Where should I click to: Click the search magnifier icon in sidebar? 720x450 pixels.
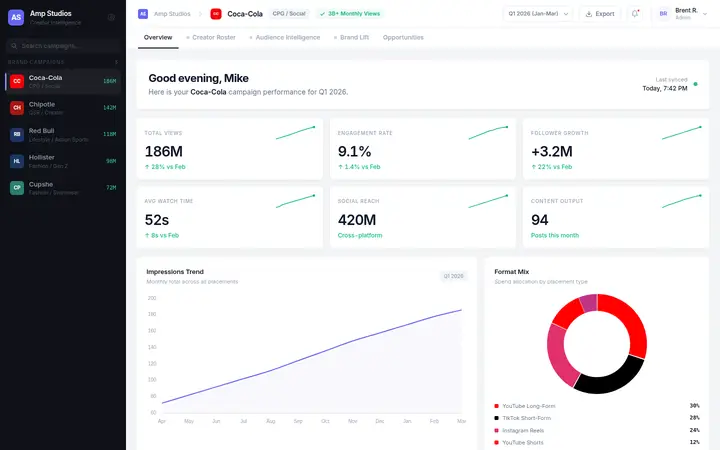pos(14,46)
